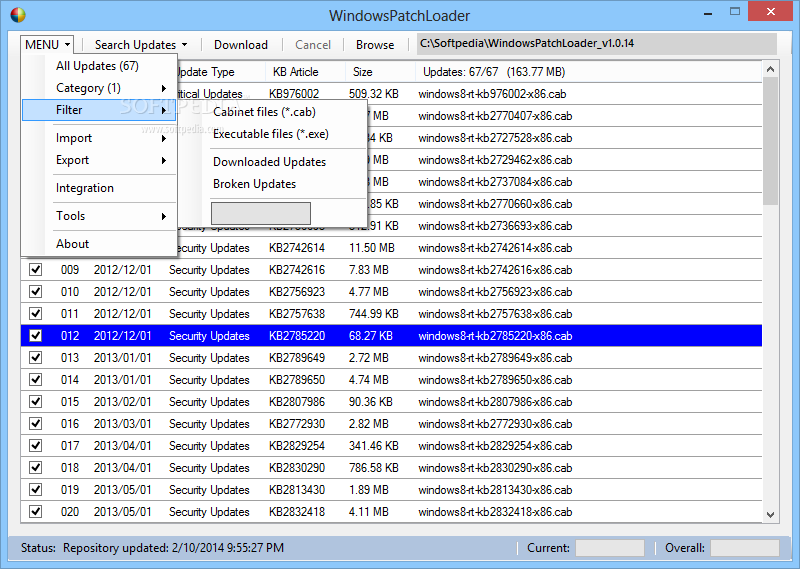The image size is (800, 569).
Task: Click the Current progress bar
Action: pyautogui.click(x=610, y=548)
